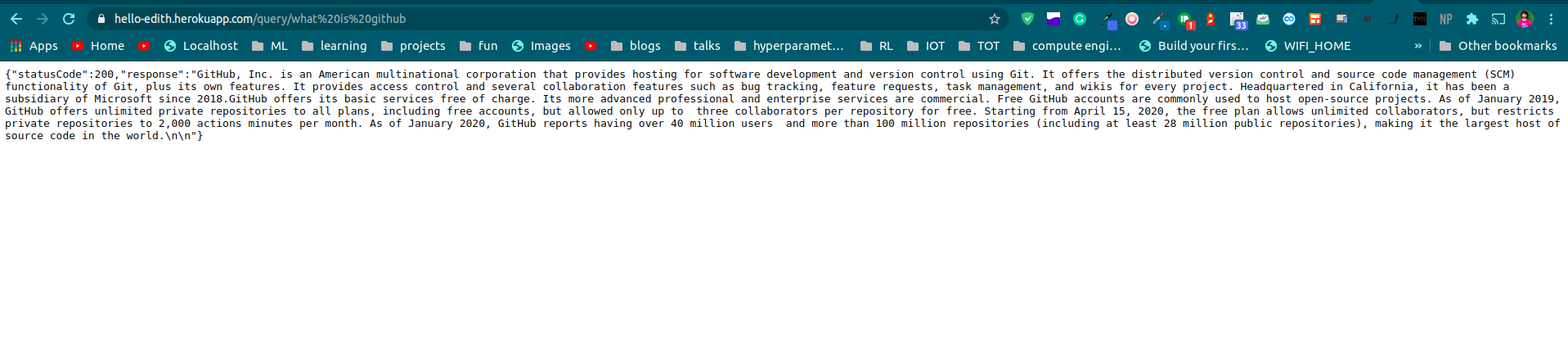Open the hyperparamet... bookmarks folder
This screenshot has height=353, width=1568.
click(x=789, y=46)
